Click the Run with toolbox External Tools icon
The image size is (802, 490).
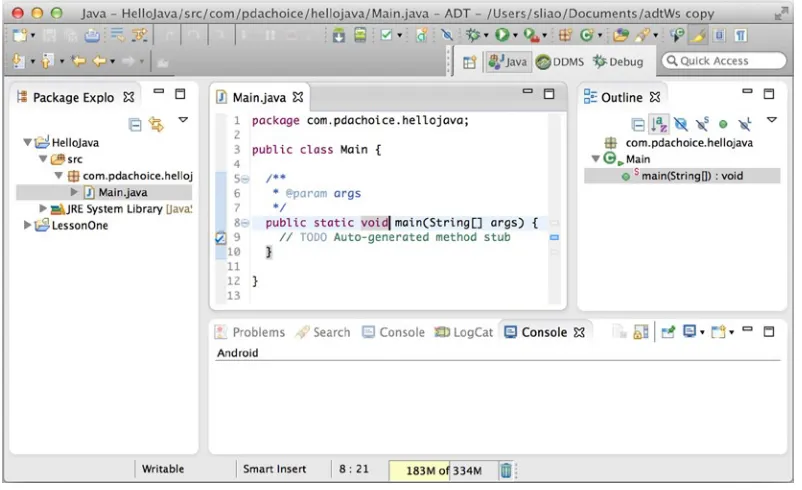pos(531,35)
